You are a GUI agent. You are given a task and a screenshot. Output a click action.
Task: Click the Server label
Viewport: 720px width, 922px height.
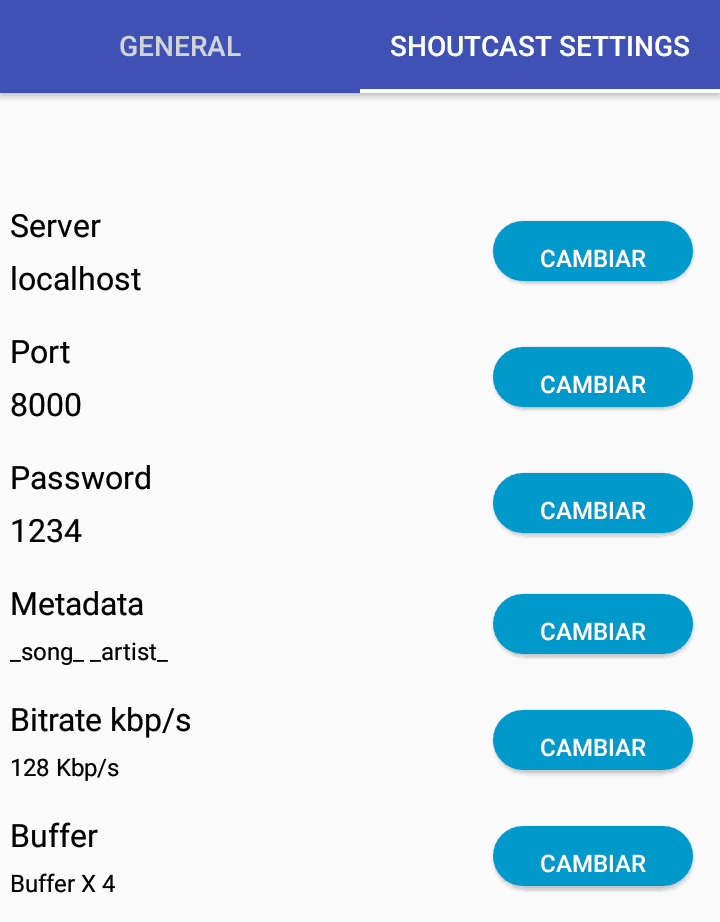click(55, 226)
